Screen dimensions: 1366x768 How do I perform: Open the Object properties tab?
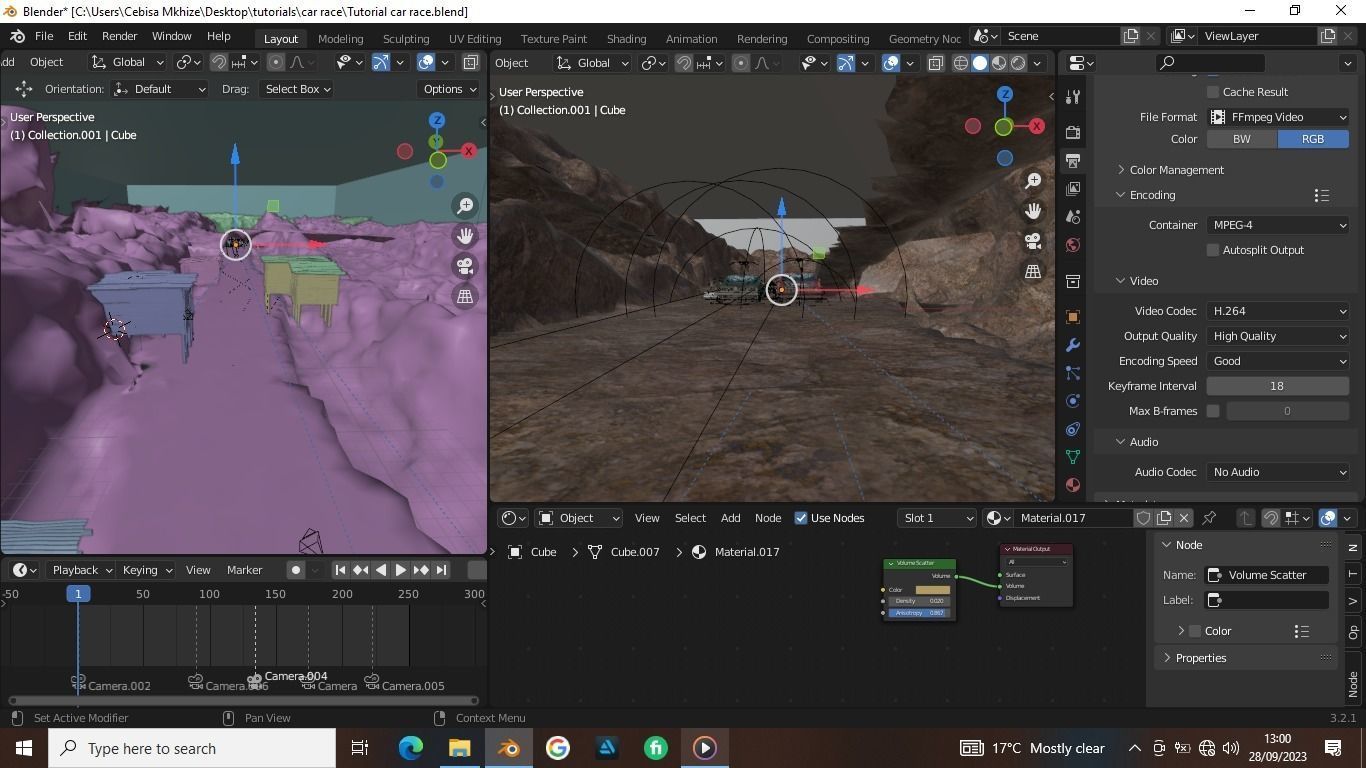pos(1073,317)
